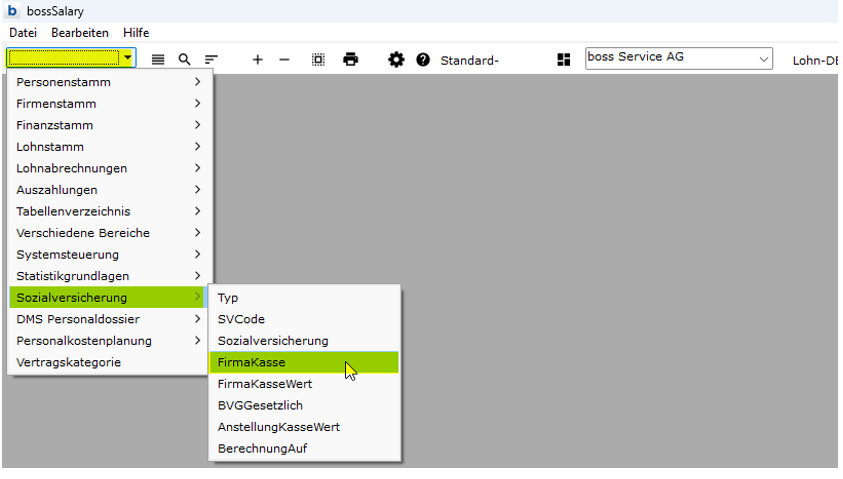
Task: Click the select-all frame icon
Action: (318, 60)
